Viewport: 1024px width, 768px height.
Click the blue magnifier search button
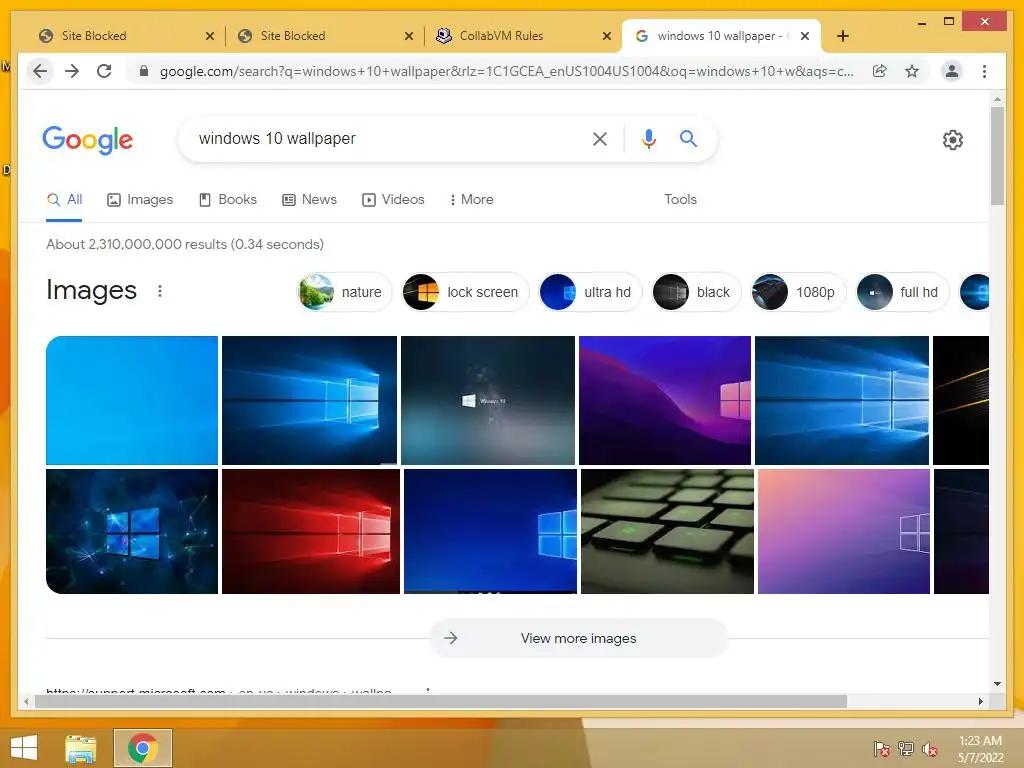pos(688,138)
